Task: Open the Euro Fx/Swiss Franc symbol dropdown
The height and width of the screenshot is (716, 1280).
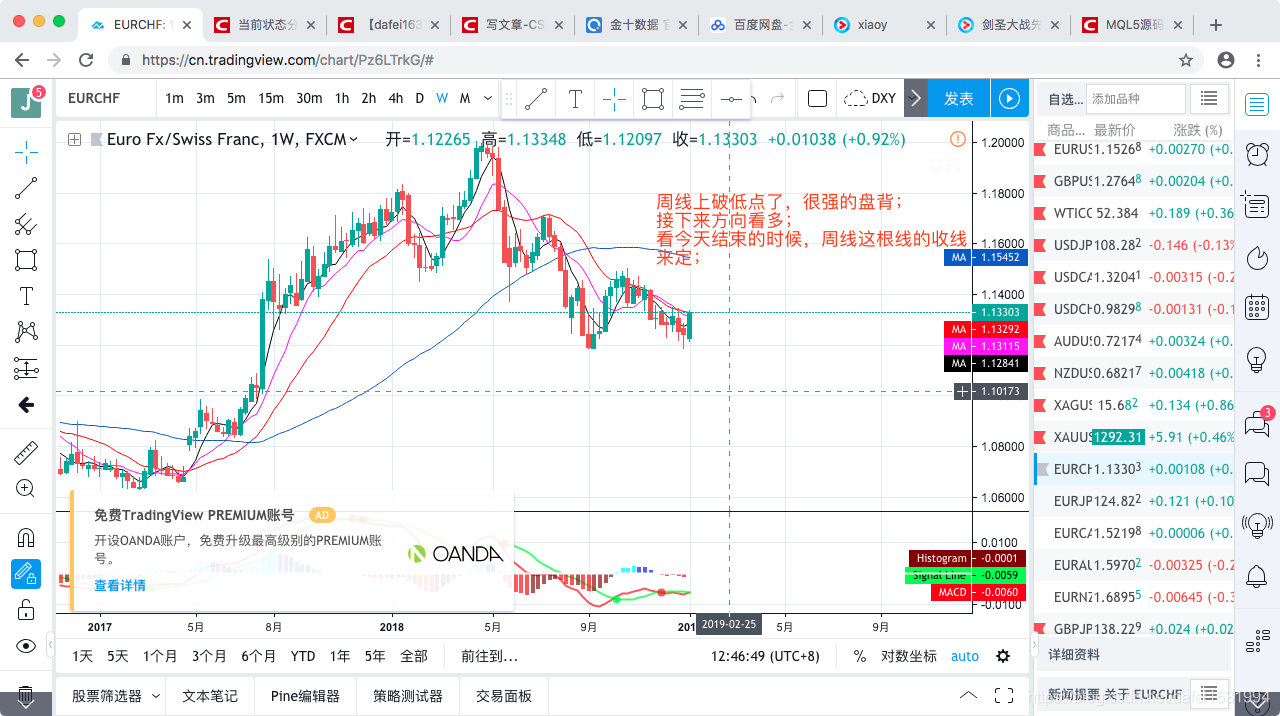Action: click(353, 140)
